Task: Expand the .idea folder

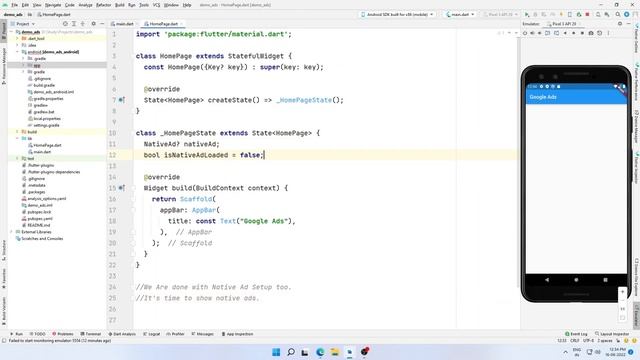Action: (x=17, y=45)
